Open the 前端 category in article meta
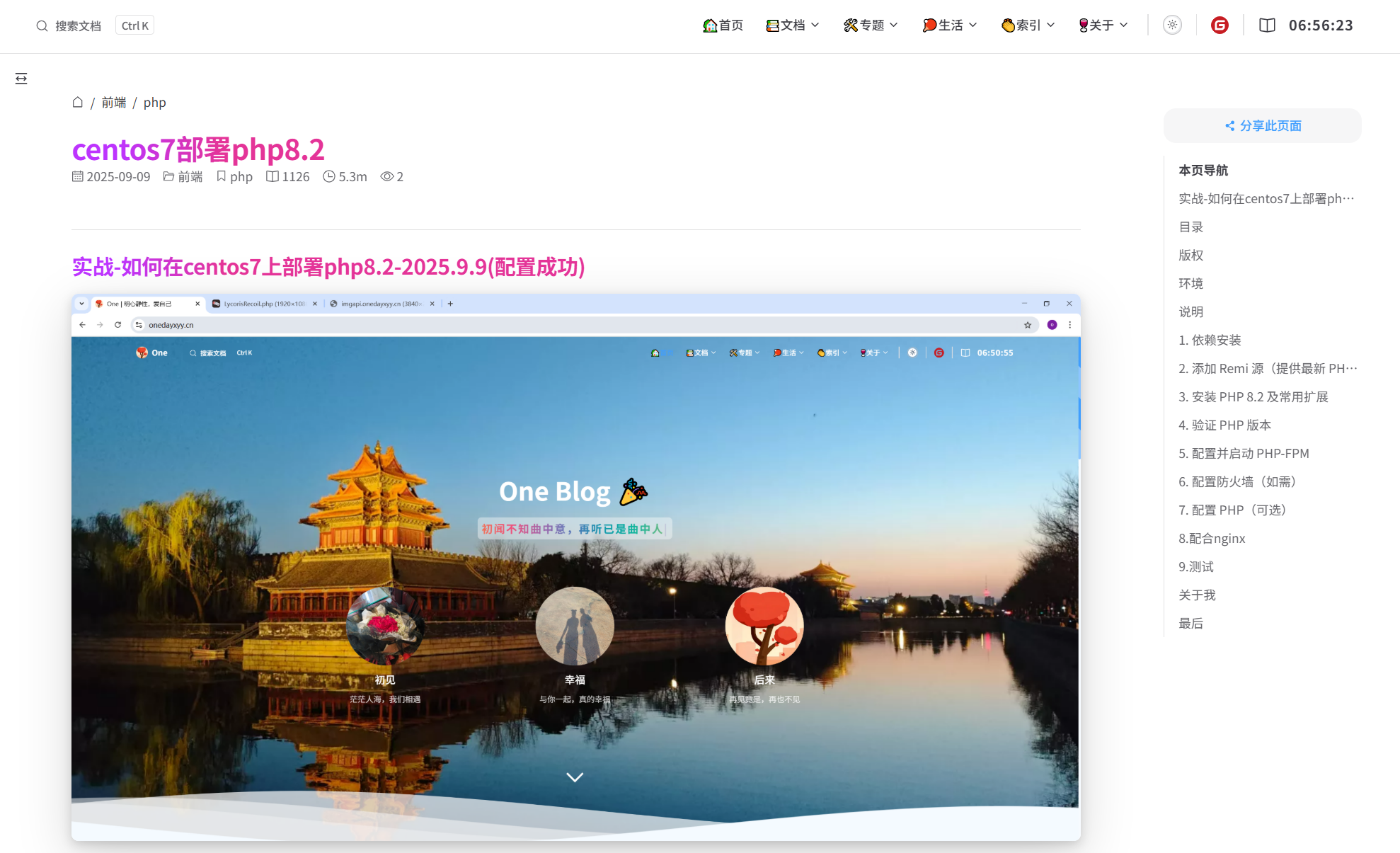Image resolution: width=1400 pixels, height=853 pixels. point(190,176)
